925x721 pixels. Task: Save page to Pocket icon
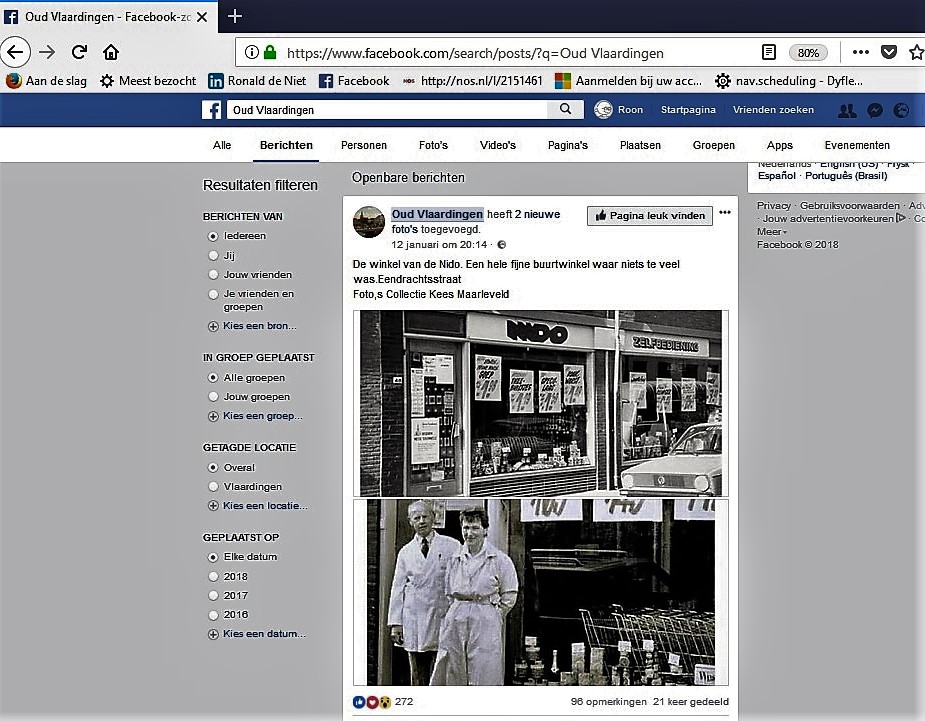[x=889, y=53]
